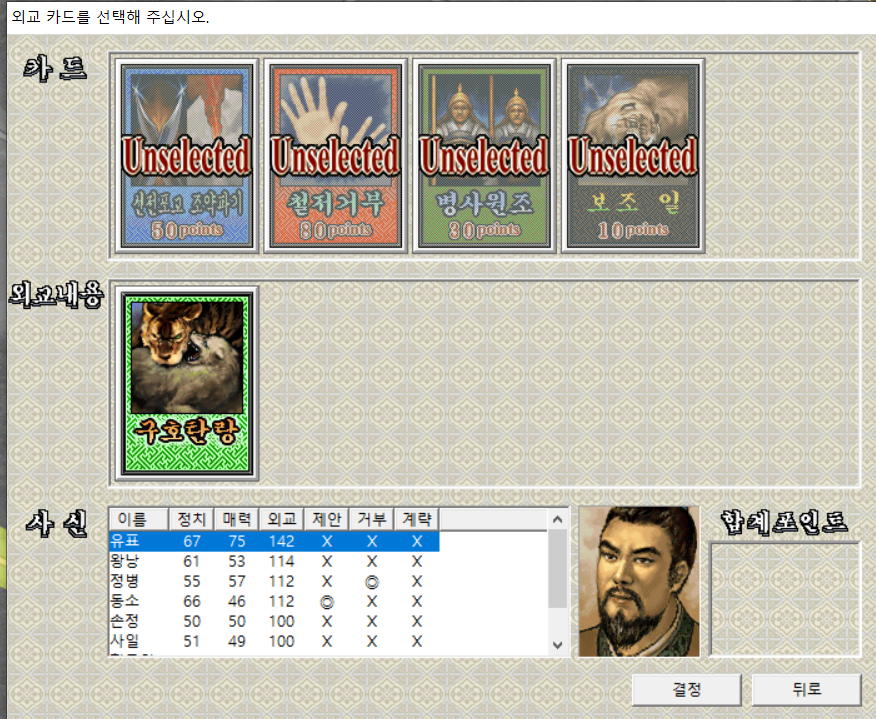Select envoy 사일 in the list

[274, 641]
